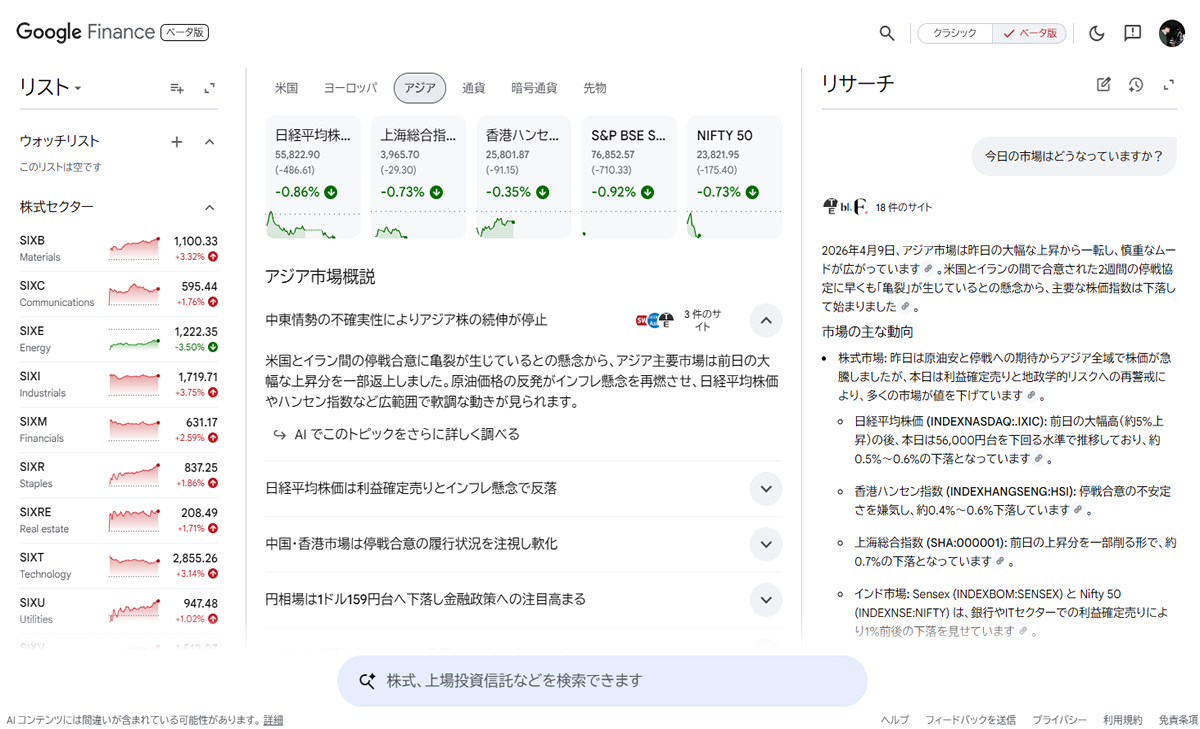The height and width of the screenshot is (729, 1200).
Task: Switch to クラシック version
Action: point(955,33)
